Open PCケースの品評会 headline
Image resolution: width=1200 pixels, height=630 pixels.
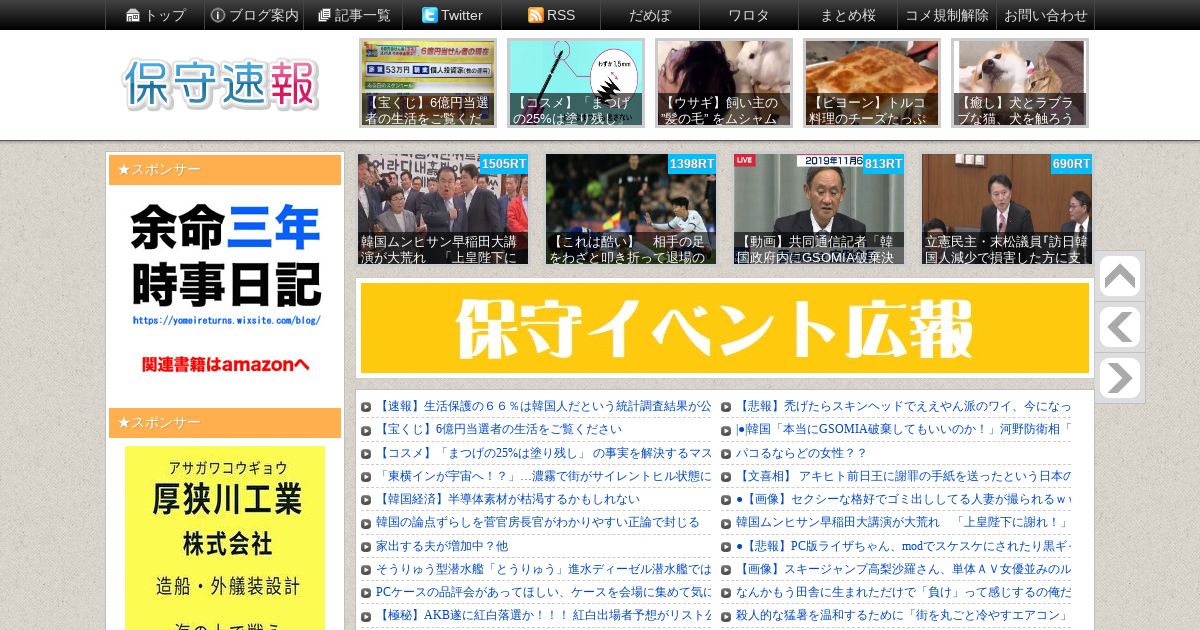point(543,592)
